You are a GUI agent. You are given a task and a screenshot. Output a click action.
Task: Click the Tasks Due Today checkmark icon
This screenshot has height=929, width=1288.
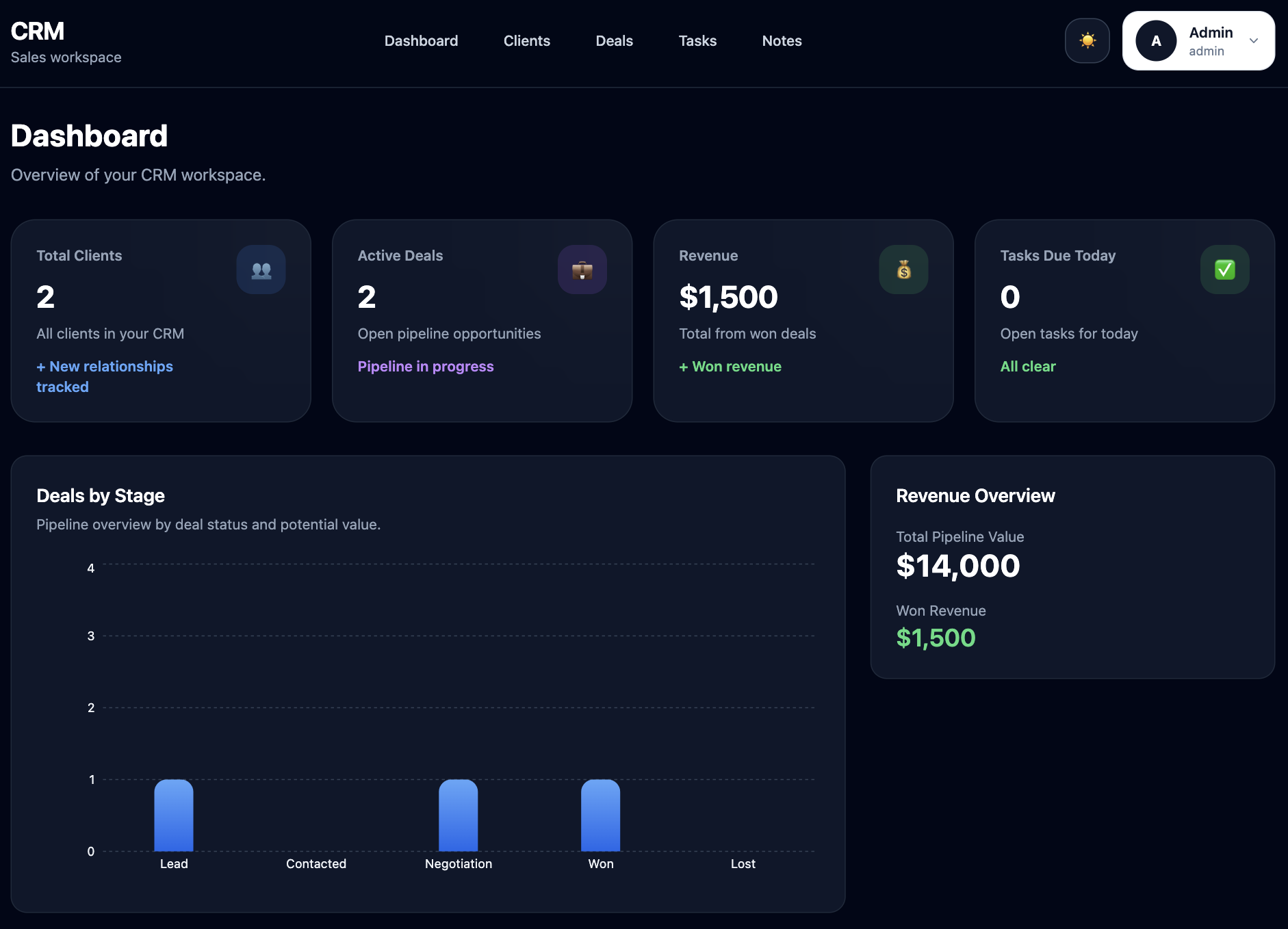coord(1225,270)
